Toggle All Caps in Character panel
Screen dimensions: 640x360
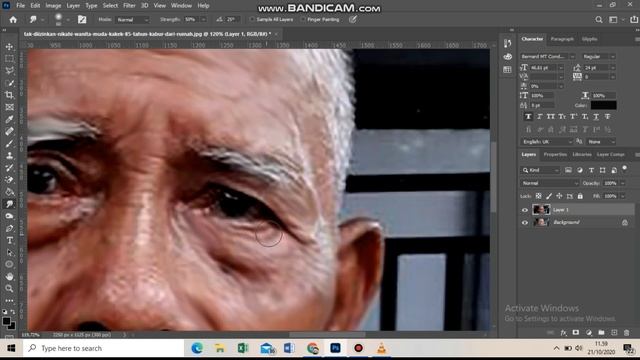tap(551, 117)
